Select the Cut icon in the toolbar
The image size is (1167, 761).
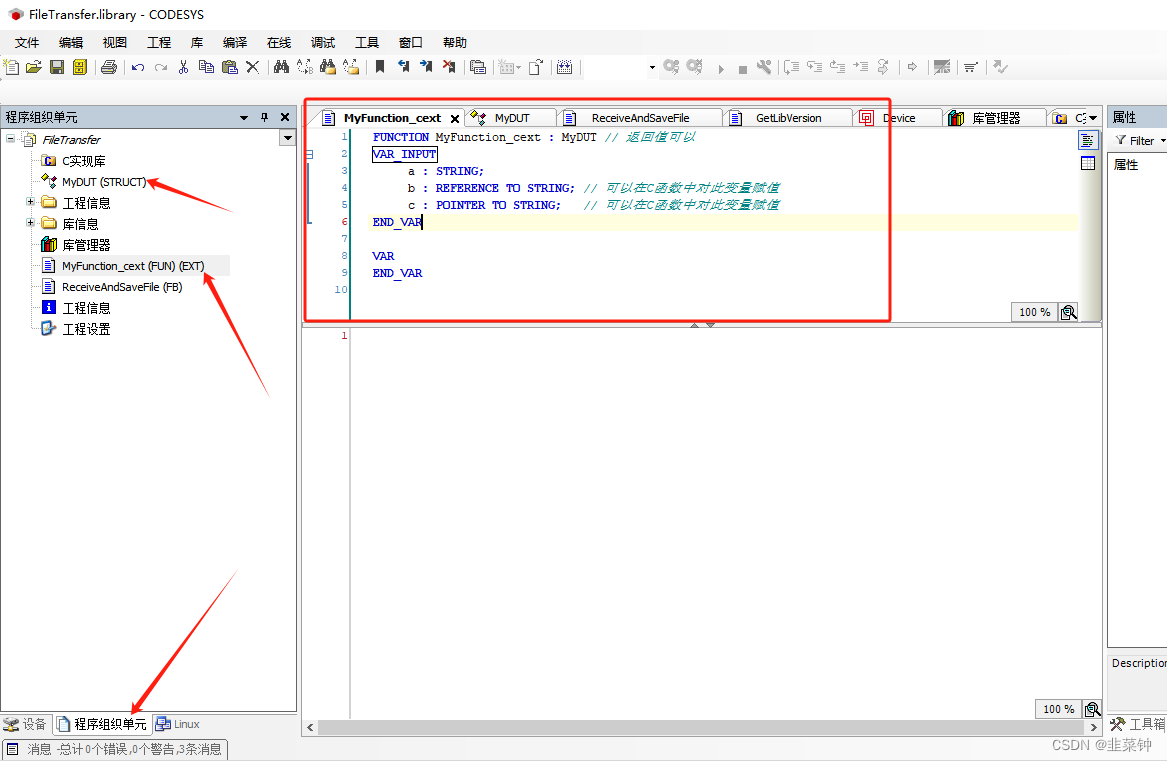(183, 67)
